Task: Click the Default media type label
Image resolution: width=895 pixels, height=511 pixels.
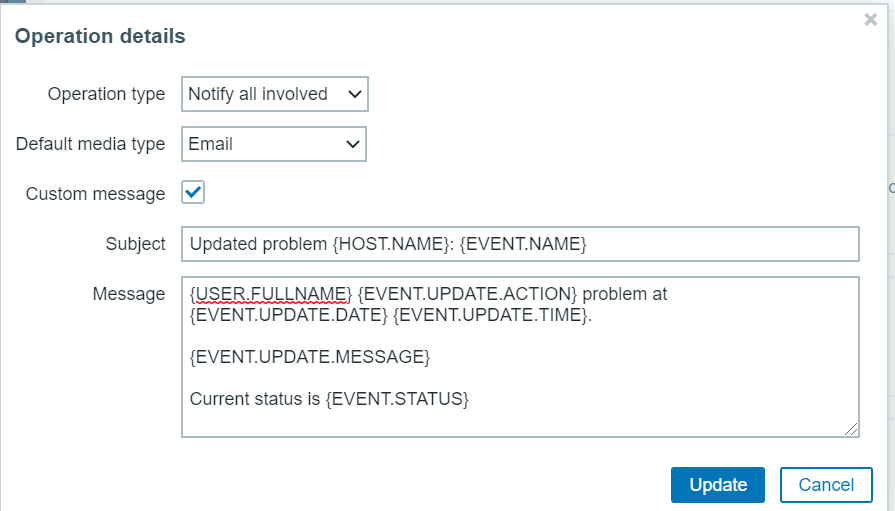Action: [90, 144]
